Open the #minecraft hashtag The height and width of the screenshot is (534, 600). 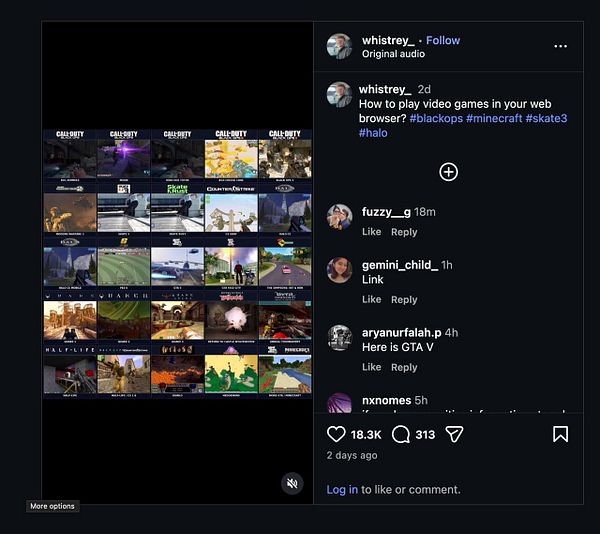click(x=494, y=118)
